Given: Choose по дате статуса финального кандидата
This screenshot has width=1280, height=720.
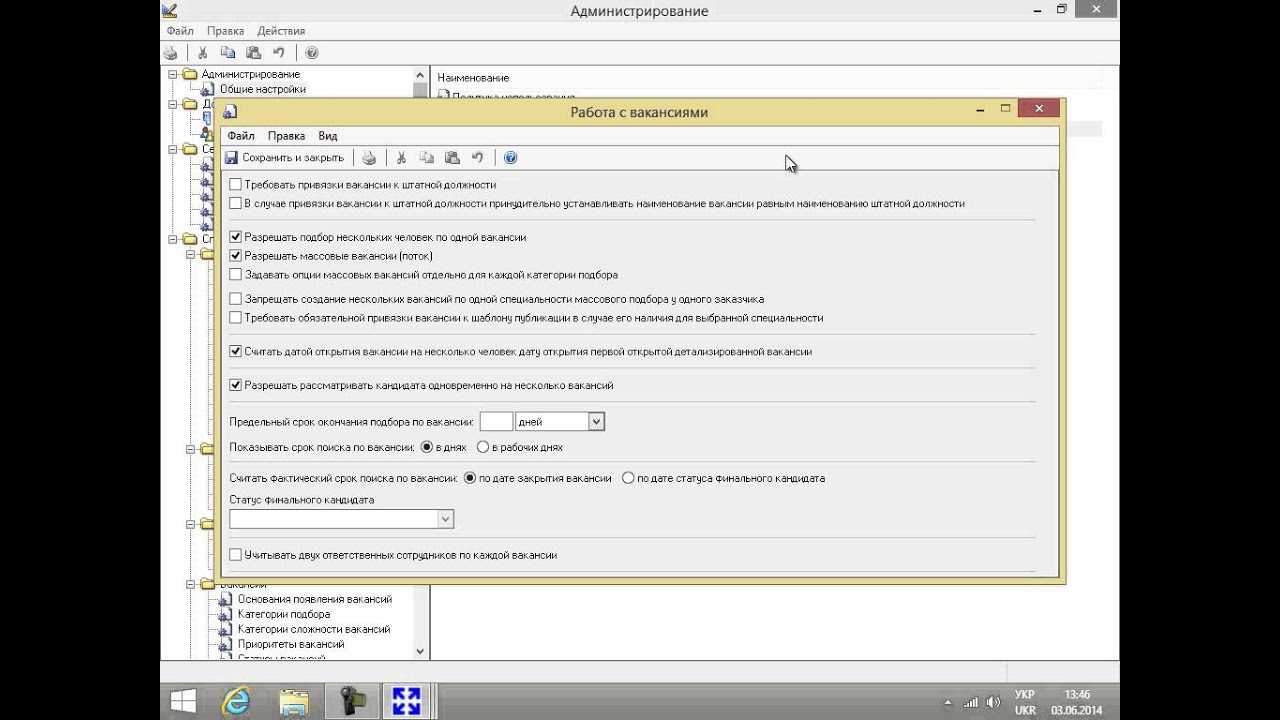Looking at the screenshot, I should tap(628, 478).
